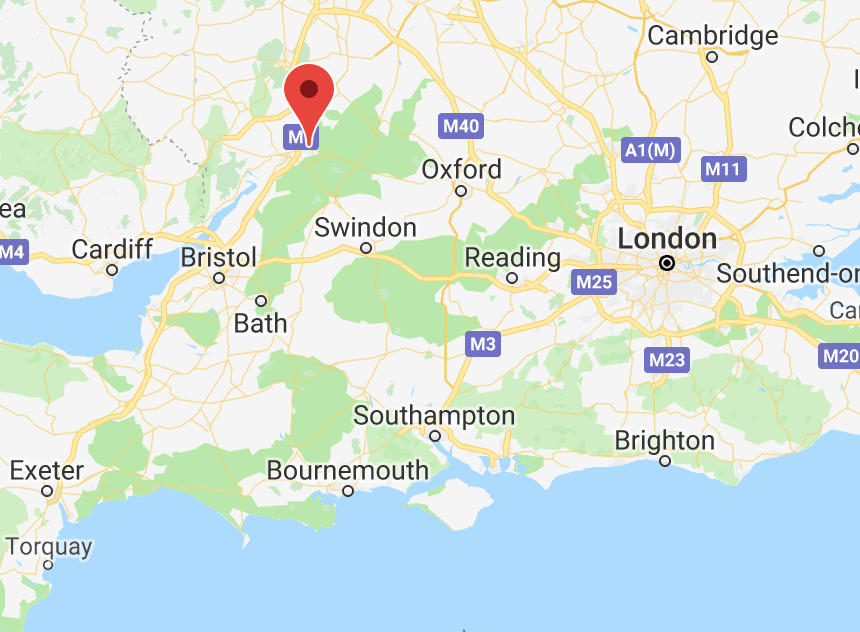Select the M40 motorway shield
Image resolution: width=860 pixels, height=632 pixels.
coord(461,126)
